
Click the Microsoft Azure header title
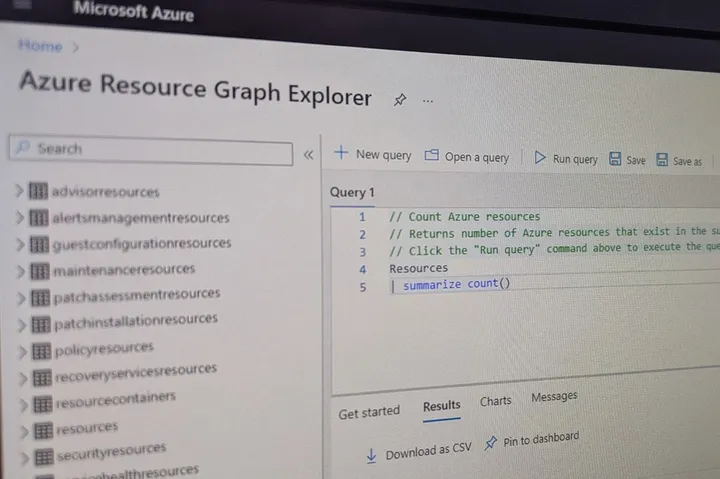click(x=134, y=11)
